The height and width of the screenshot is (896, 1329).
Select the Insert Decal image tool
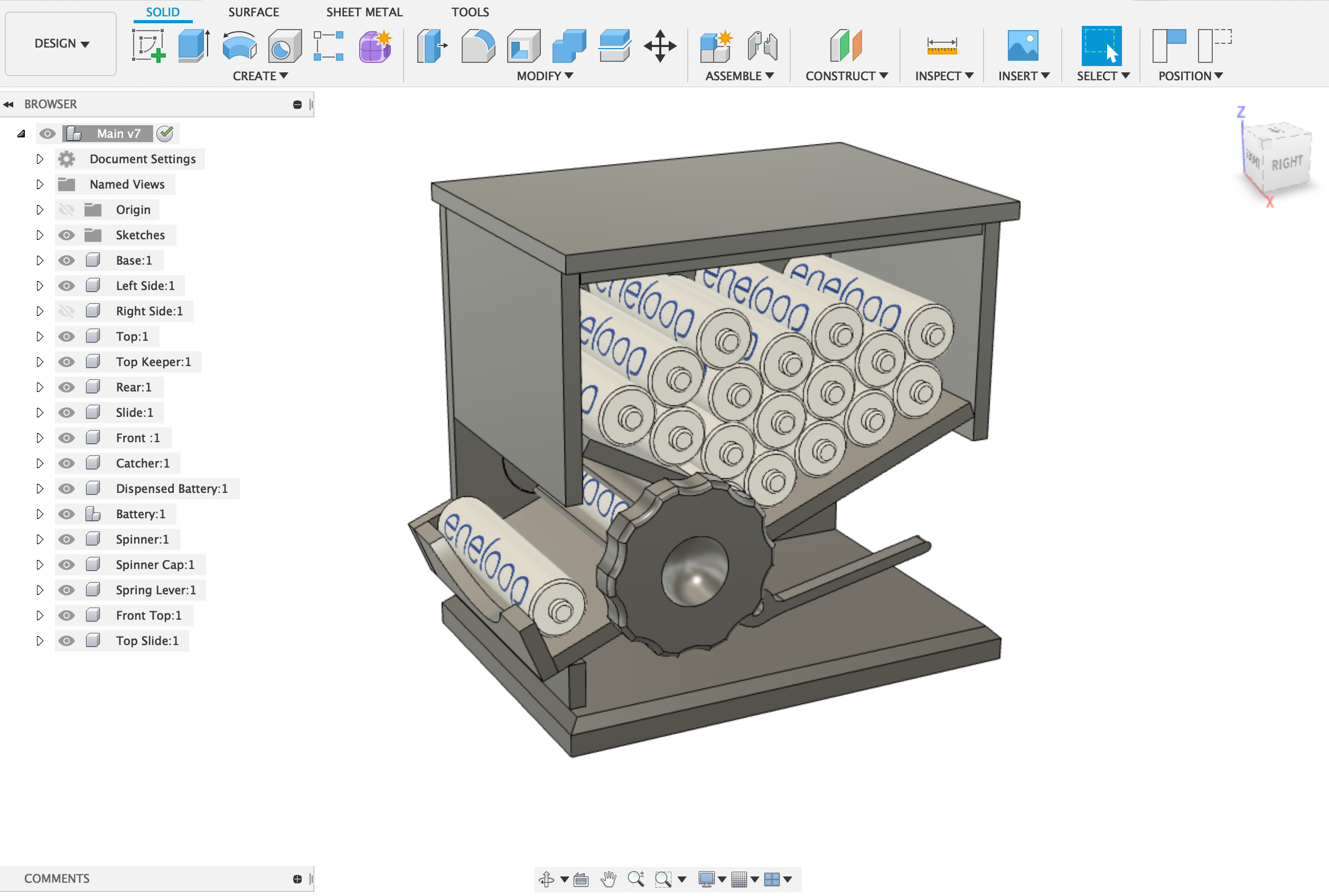pyautogui.click(x=1023, y=46)
